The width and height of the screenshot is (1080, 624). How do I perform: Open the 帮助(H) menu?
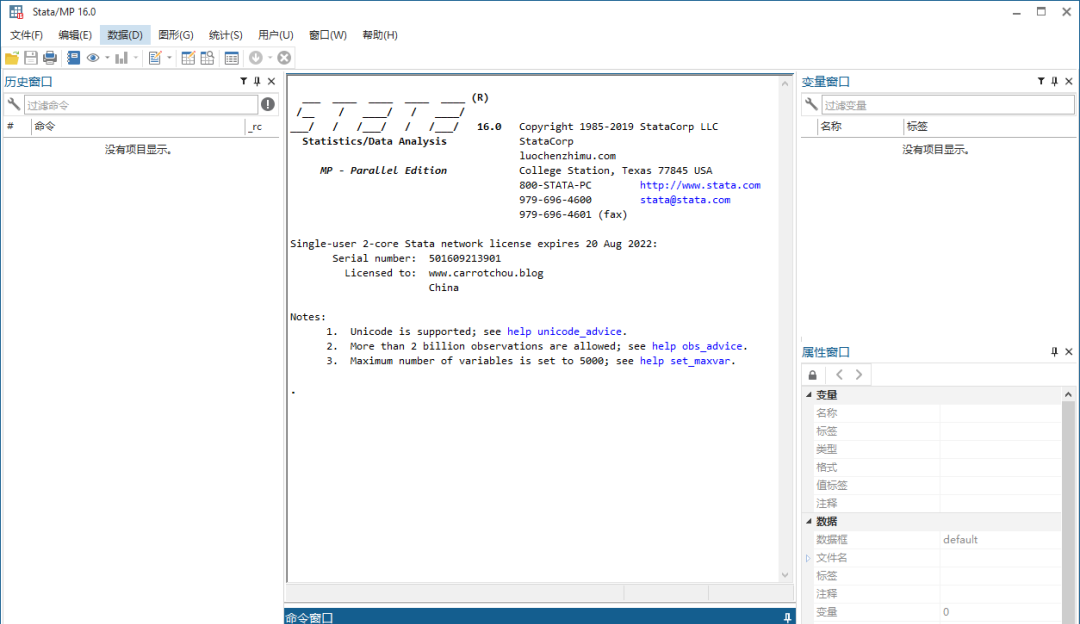click(380, 35)
